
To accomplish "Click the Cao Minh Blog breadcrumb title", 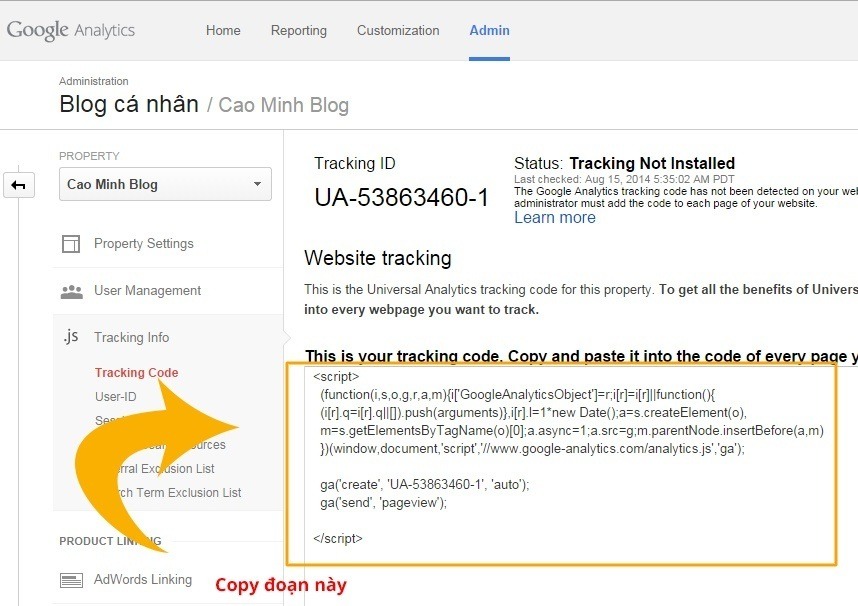I will 283,105.
